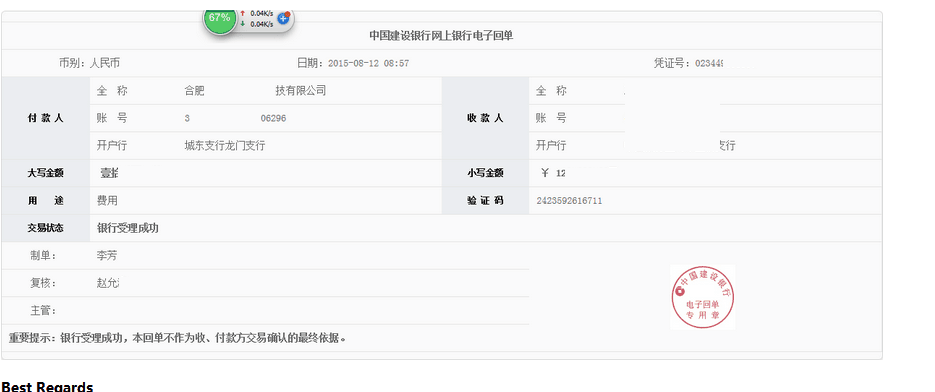Click the 验证码 label
Image resolution: width=935 pixels, height=392 pixels.
click(x=485, y=200)
